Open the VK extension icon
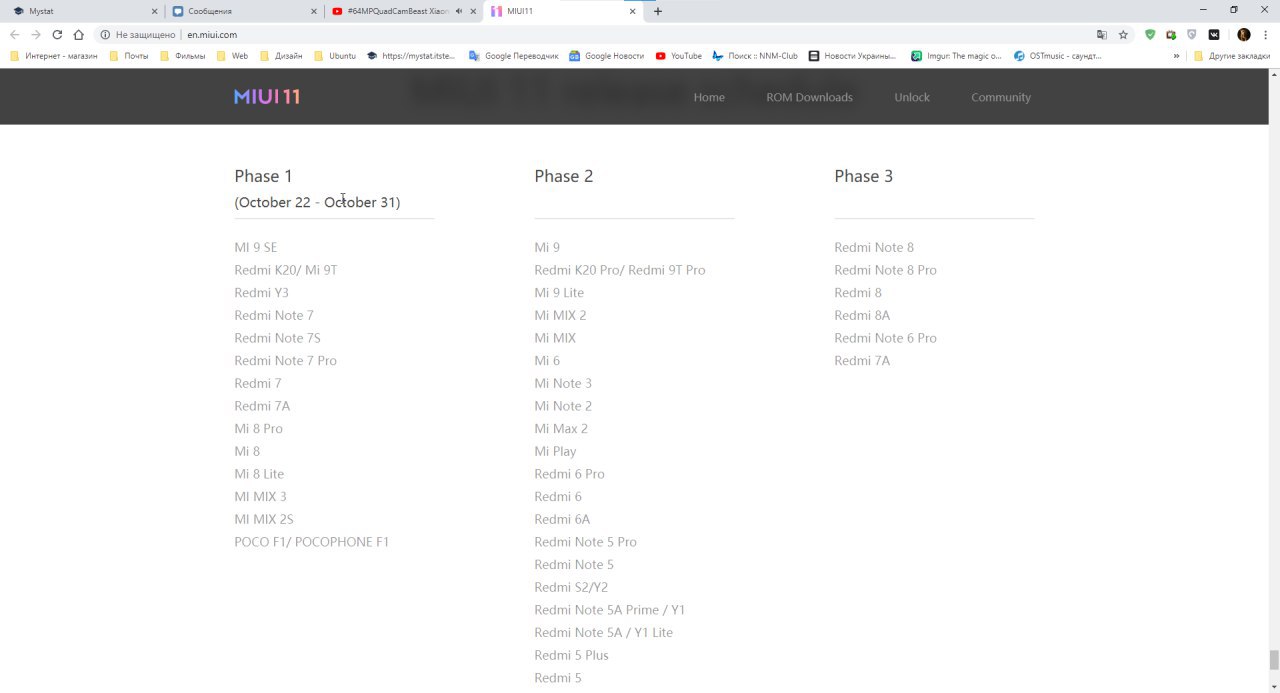Viewport: 1280px width, 693px height. click(x=1214, y=34)
